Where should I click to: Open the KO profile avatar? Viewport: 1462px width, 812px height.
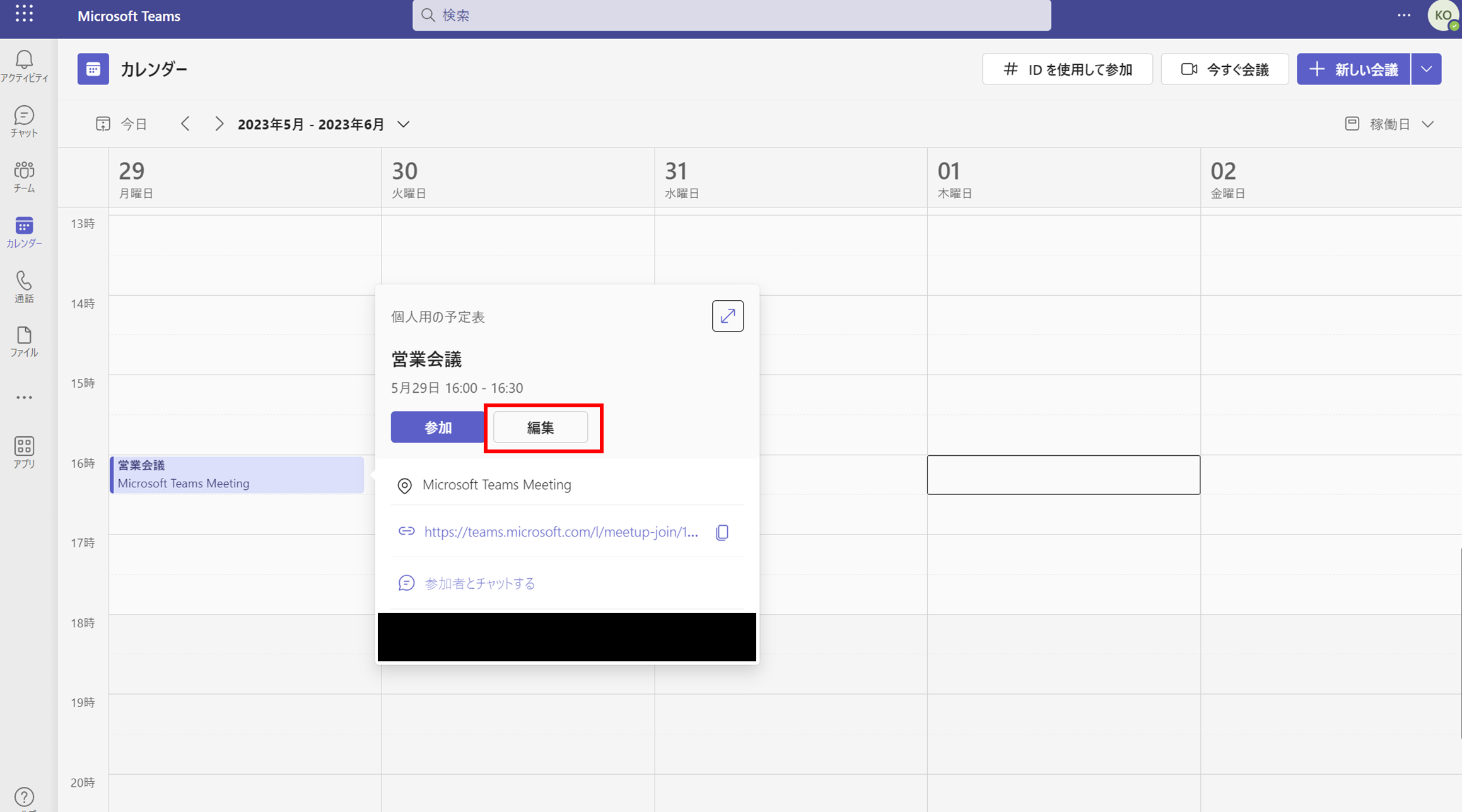coord(1443,15)
